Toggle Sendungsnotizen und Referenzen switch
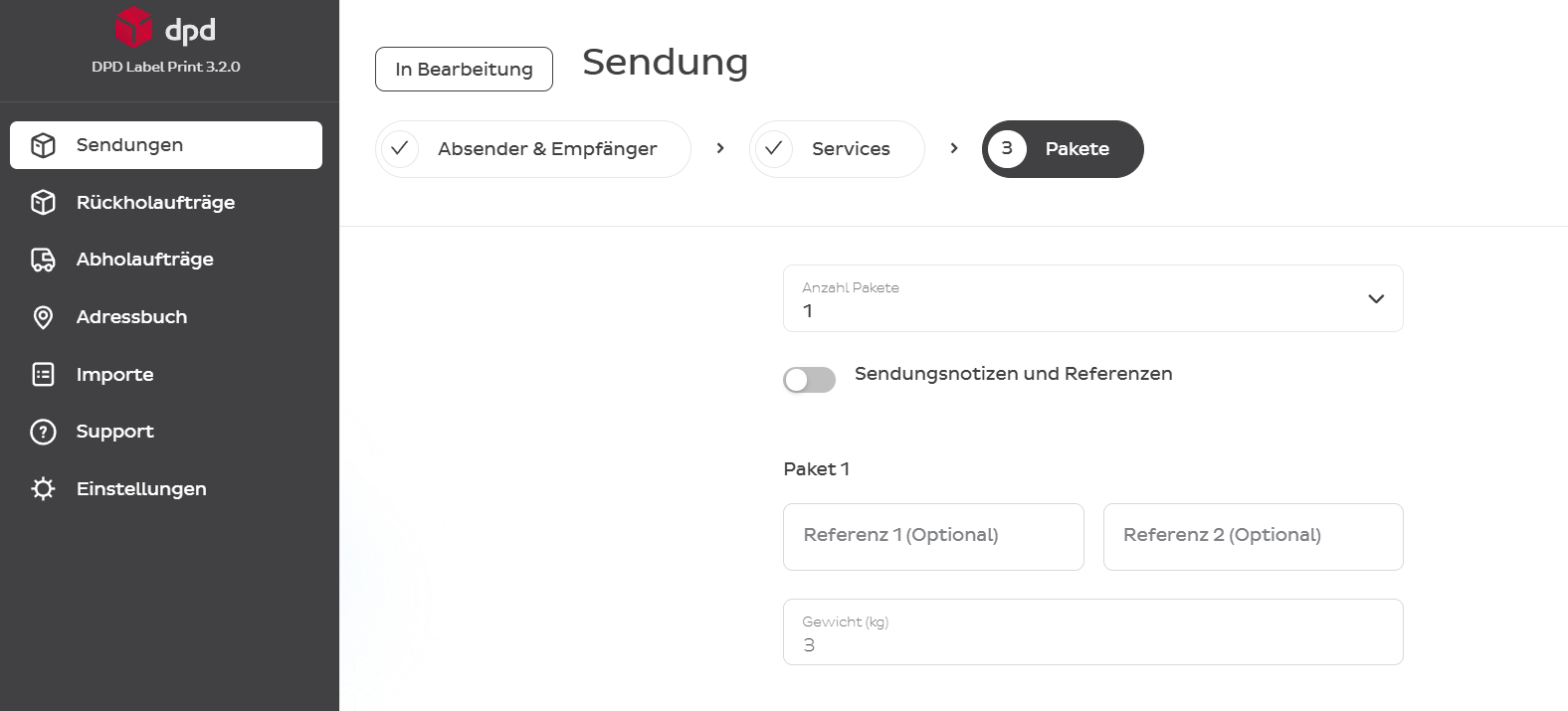 click(x=809, y=380)
